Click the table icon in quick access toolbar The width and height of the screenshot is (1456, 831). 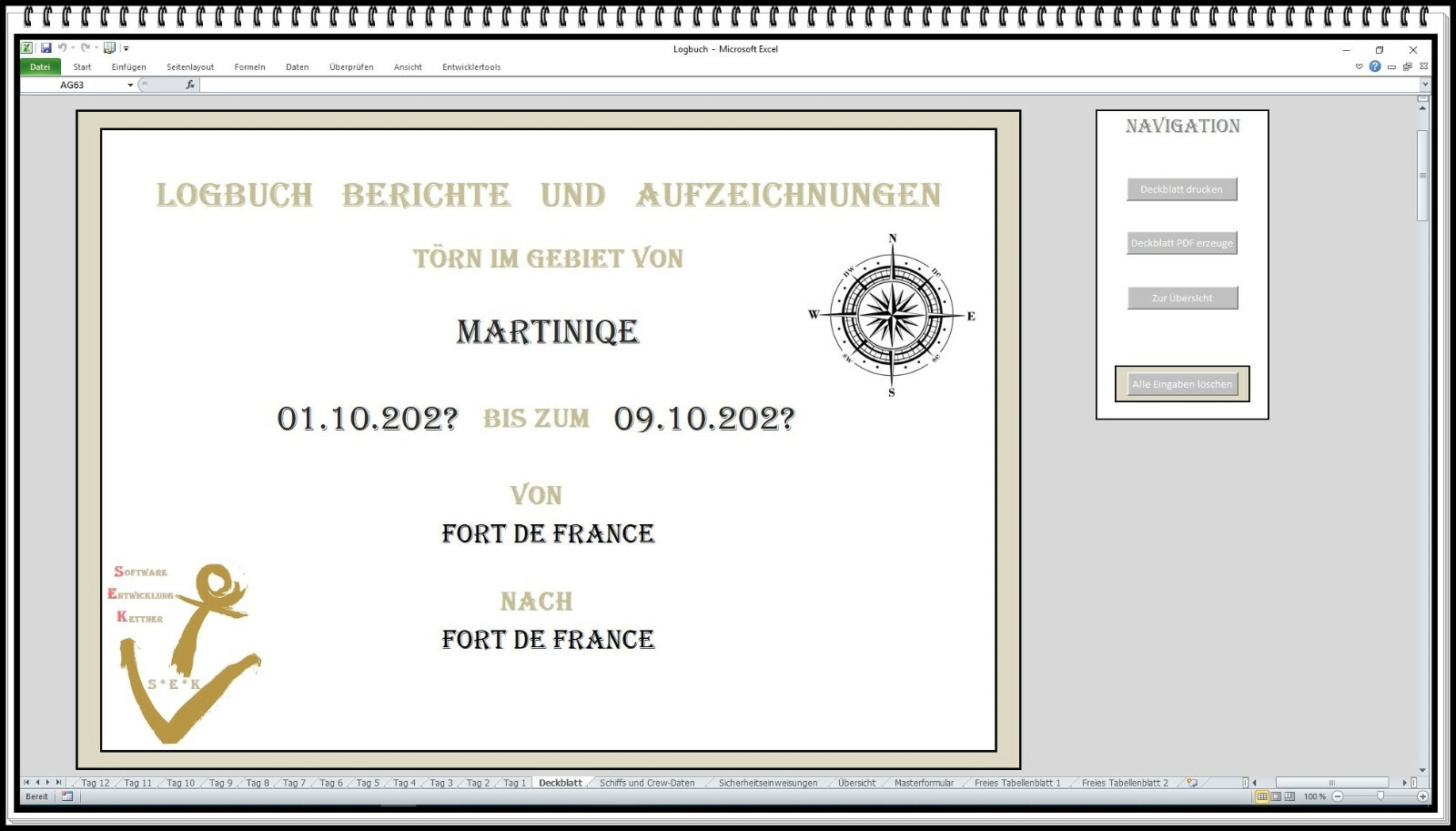coord(109,48)
